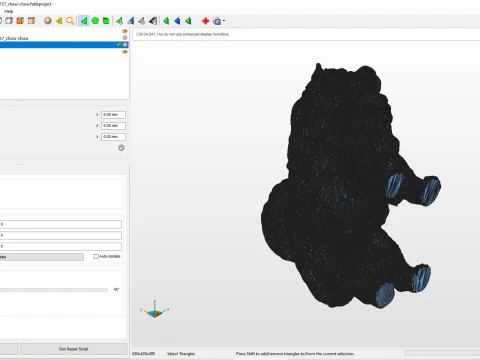Click the blue and green triangle icon
Image resolution: width=480 pixels, height=360 pixels.
coord(131,21)
